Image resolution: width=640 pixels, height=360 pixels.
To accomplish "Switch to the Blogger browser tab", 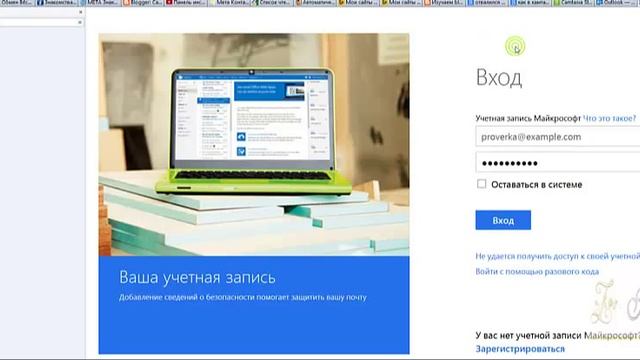I will pos(142,3).
